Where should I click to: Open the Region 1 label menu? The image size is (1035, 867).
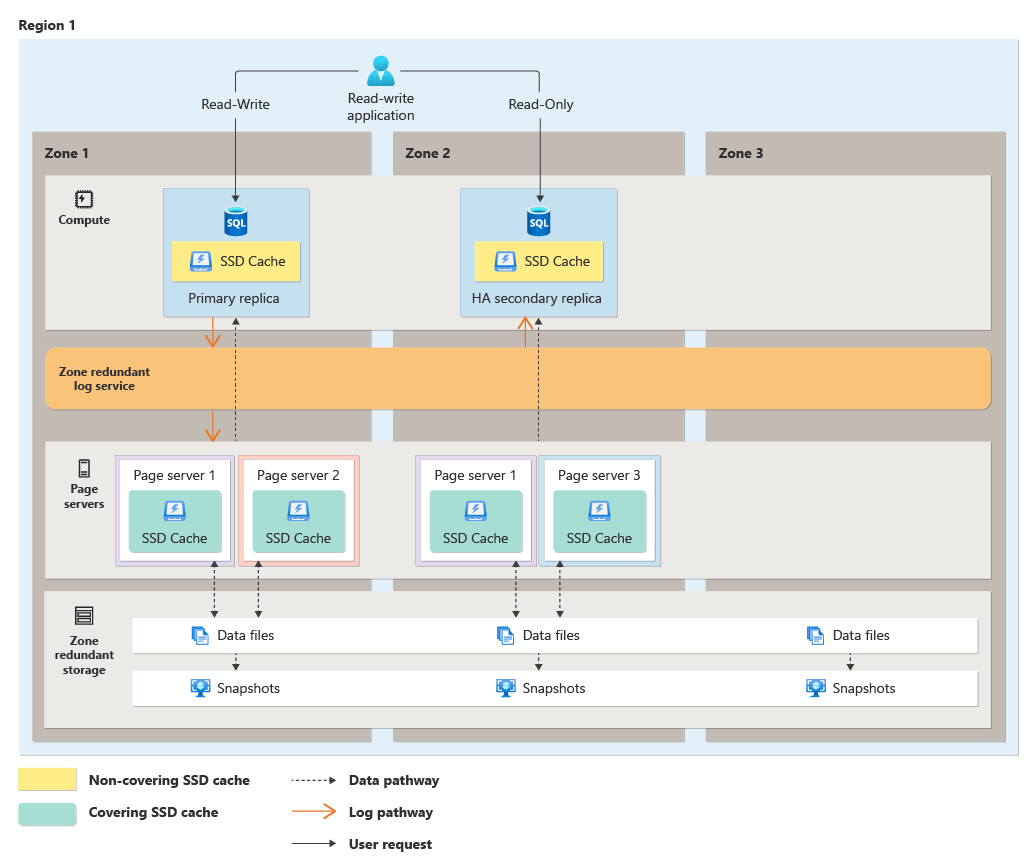click(x=47, y=25)
